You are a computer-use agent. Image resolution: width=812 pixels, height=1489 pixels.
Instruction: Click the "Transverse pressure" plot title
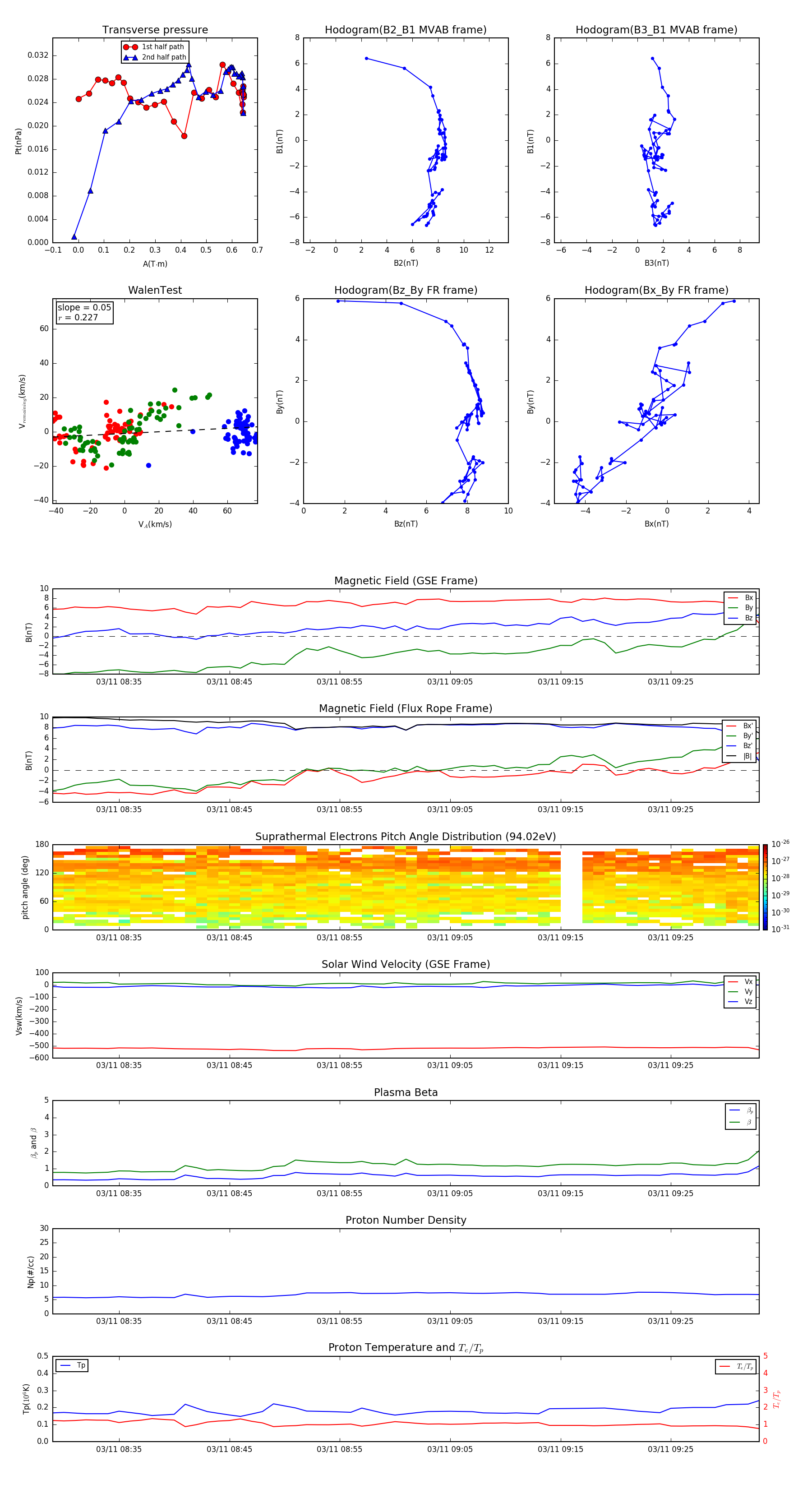pyautogui.click(x=155, y=30)
